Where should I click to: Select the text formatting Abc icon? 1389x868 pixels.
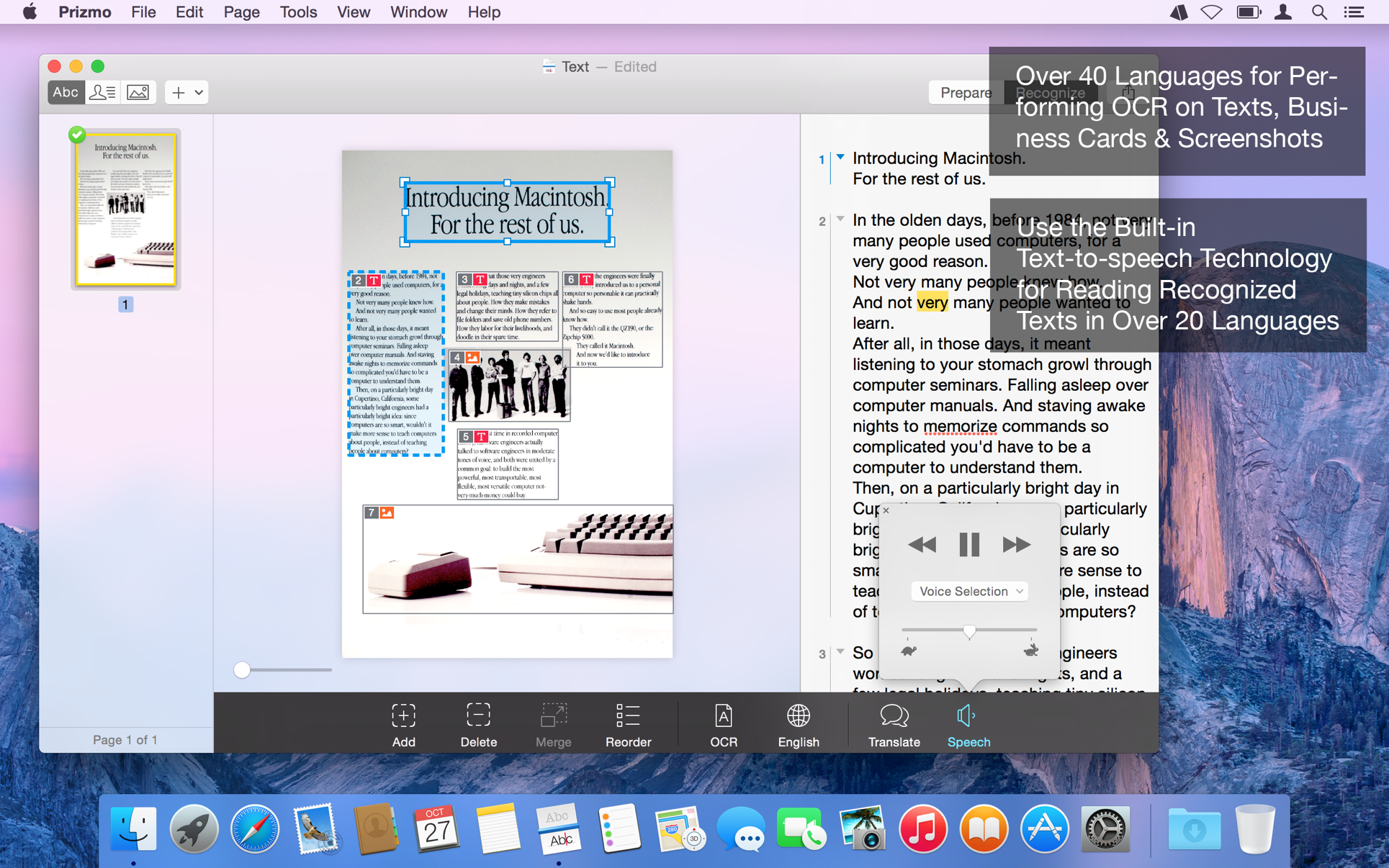pyautogui.click(x=65, y=91)
